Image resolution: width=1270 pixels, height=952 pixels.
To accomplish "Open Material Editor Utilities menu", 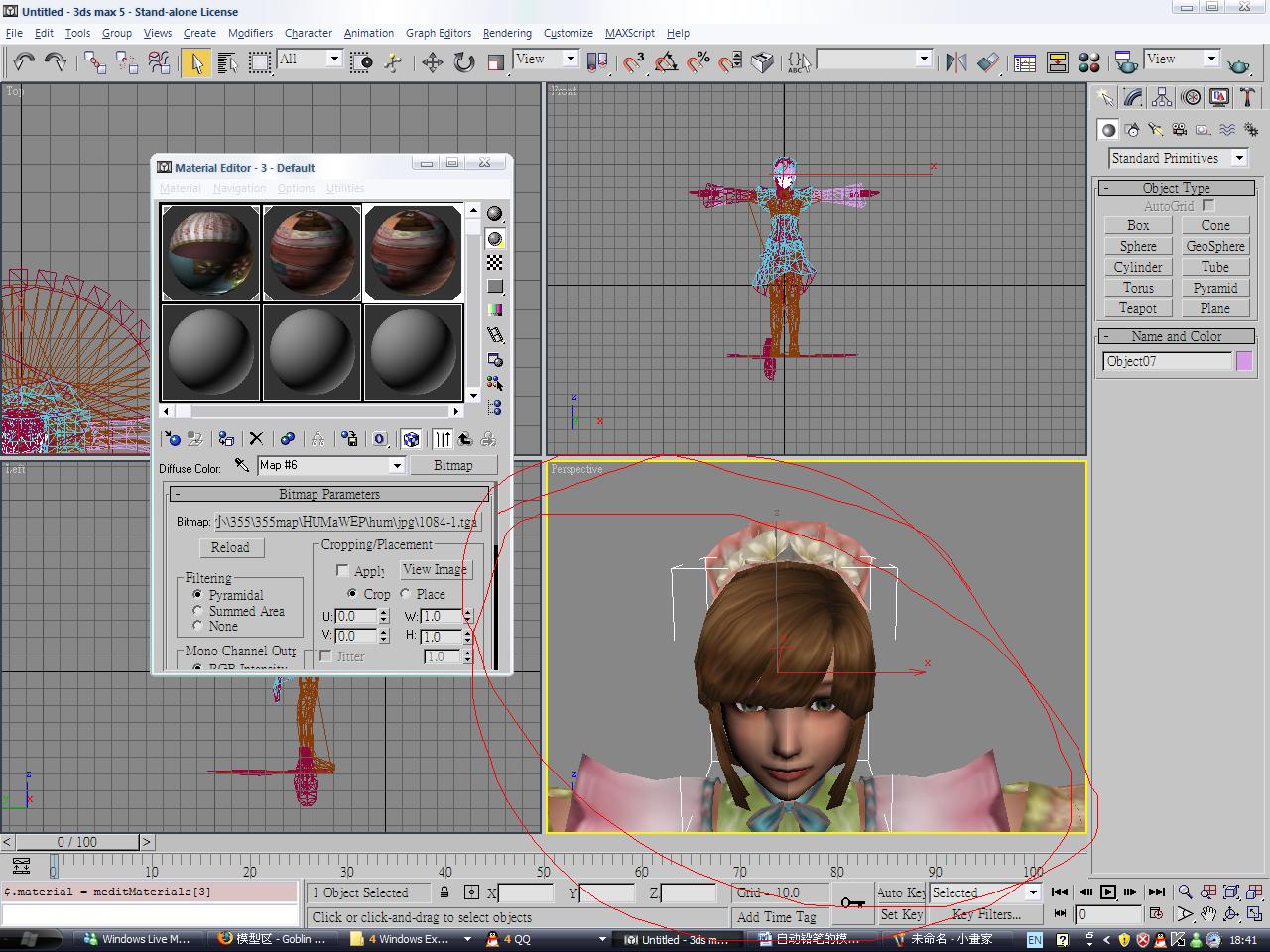I will (x=345, y=188).
